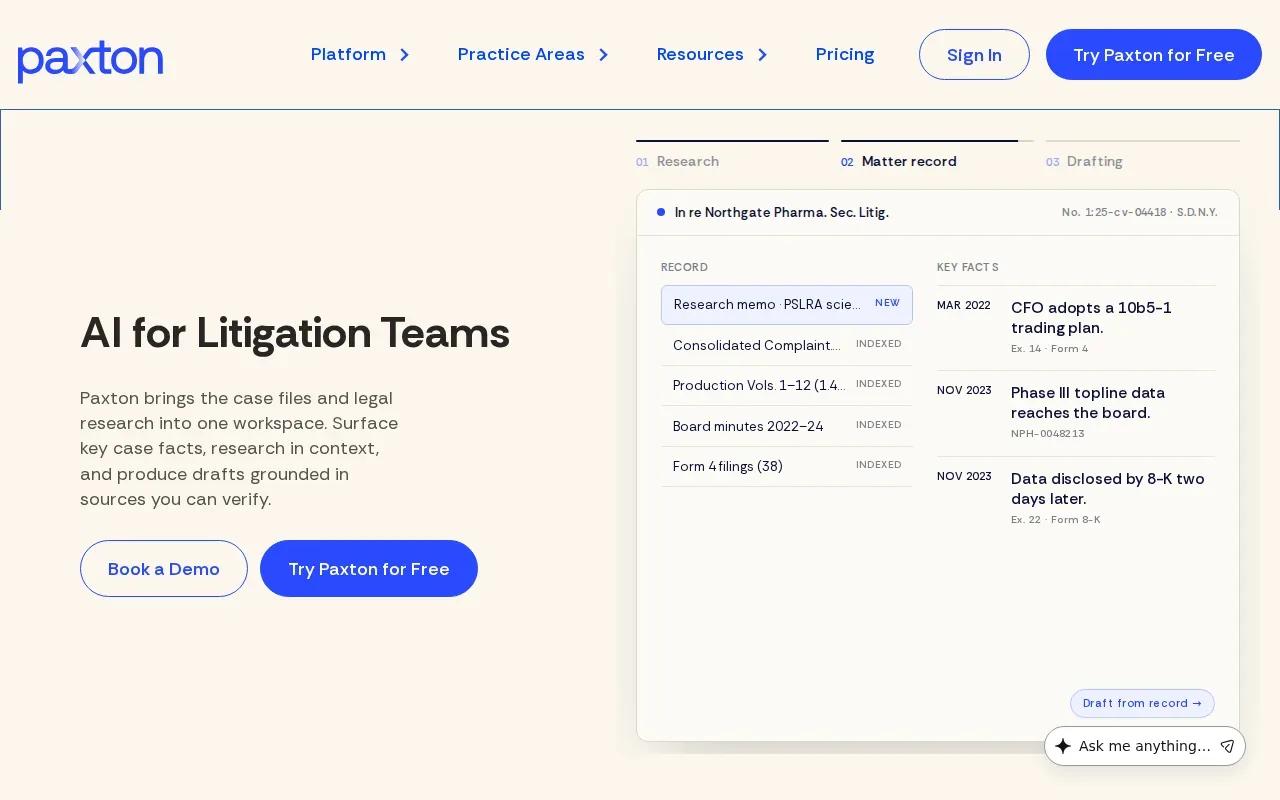This screenshot has height=800, width=1280.
Task: Click the MAR 2022 date label
Action: pos(964,306)
